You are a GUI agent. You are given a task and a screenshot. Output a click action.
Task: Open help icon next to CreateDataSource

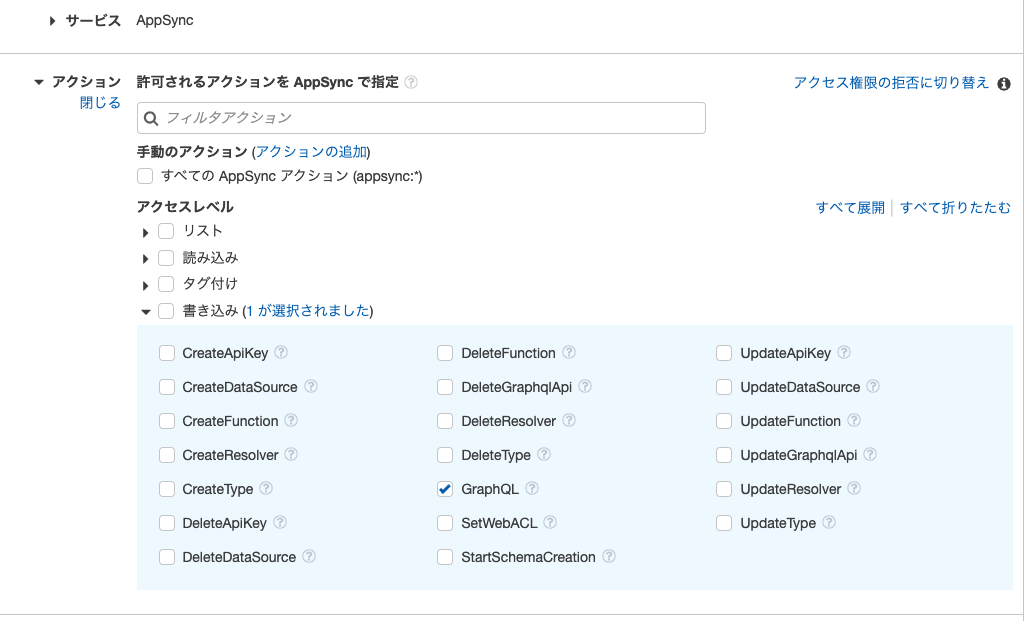pyautogui.click(x=310, y=387)
